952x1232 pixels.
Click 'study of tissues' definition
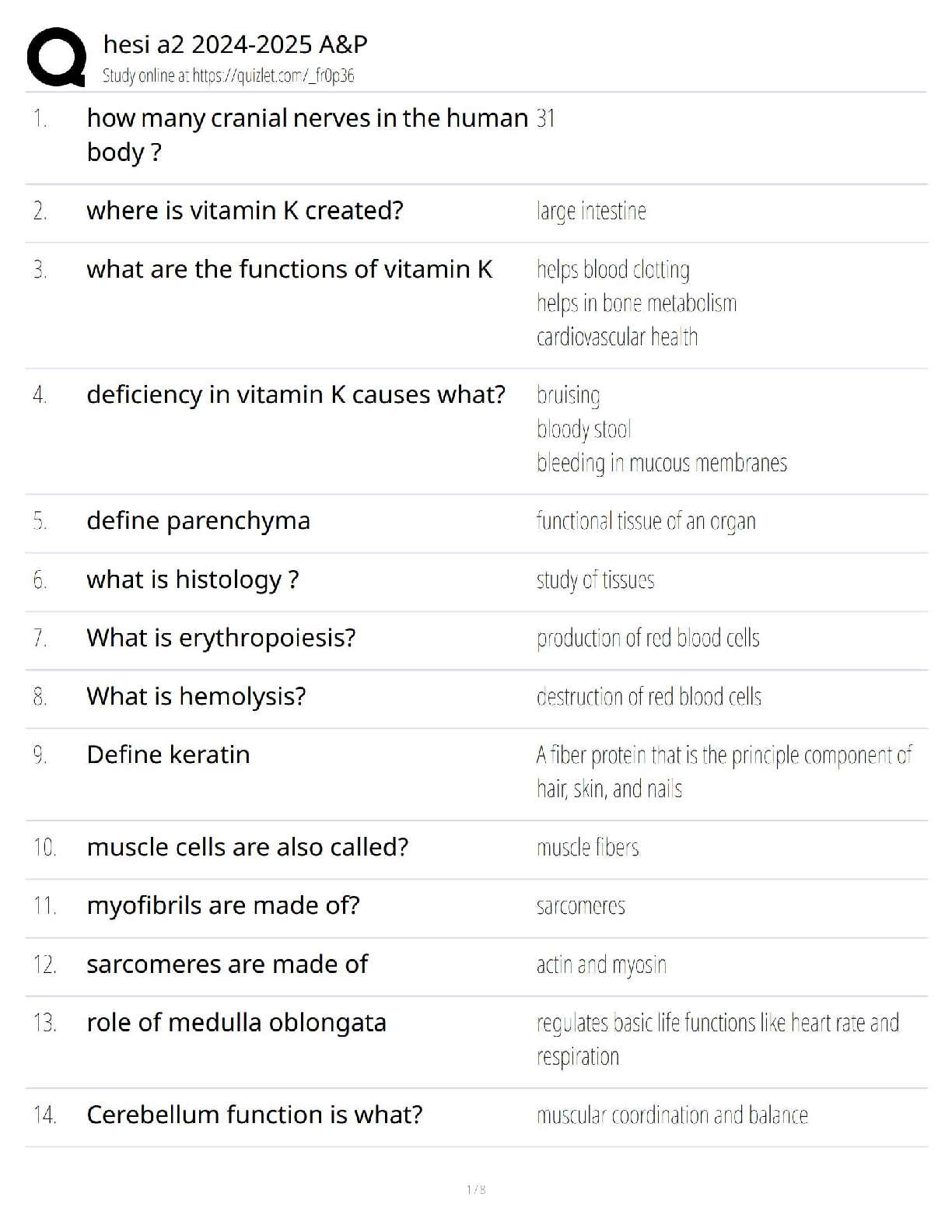(x=595, y=580)
